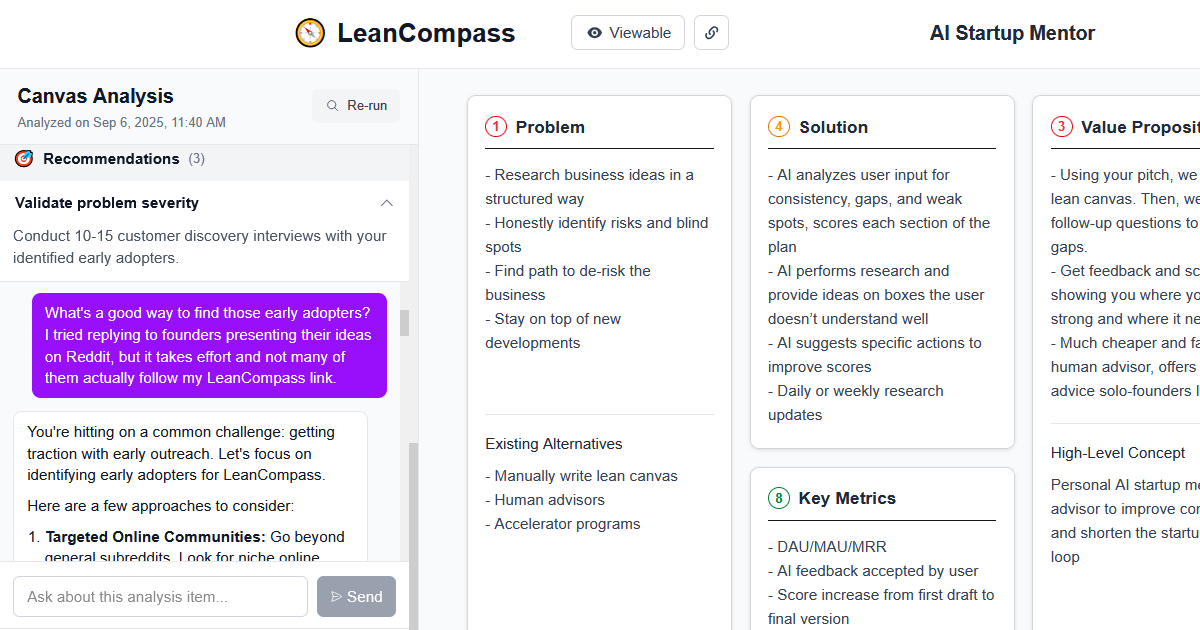Click the eye icon inside the Viewable button
Viewport: 1200px width, 630px height.
tap(595, 32)
